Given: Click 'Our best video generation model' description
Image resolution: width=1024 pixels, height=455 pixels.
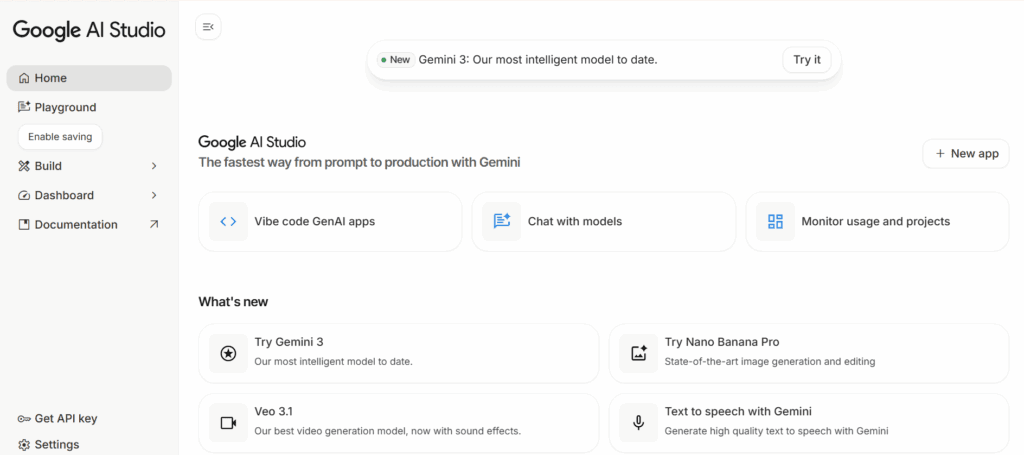Looking at the screenshot, I should pyautogui.click(x=387, y=431).
